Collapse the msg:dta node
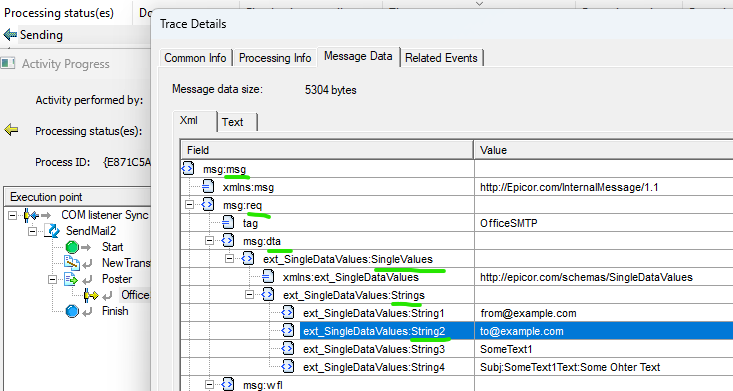Screen dimensions: 733x391 tap(209, 240)
